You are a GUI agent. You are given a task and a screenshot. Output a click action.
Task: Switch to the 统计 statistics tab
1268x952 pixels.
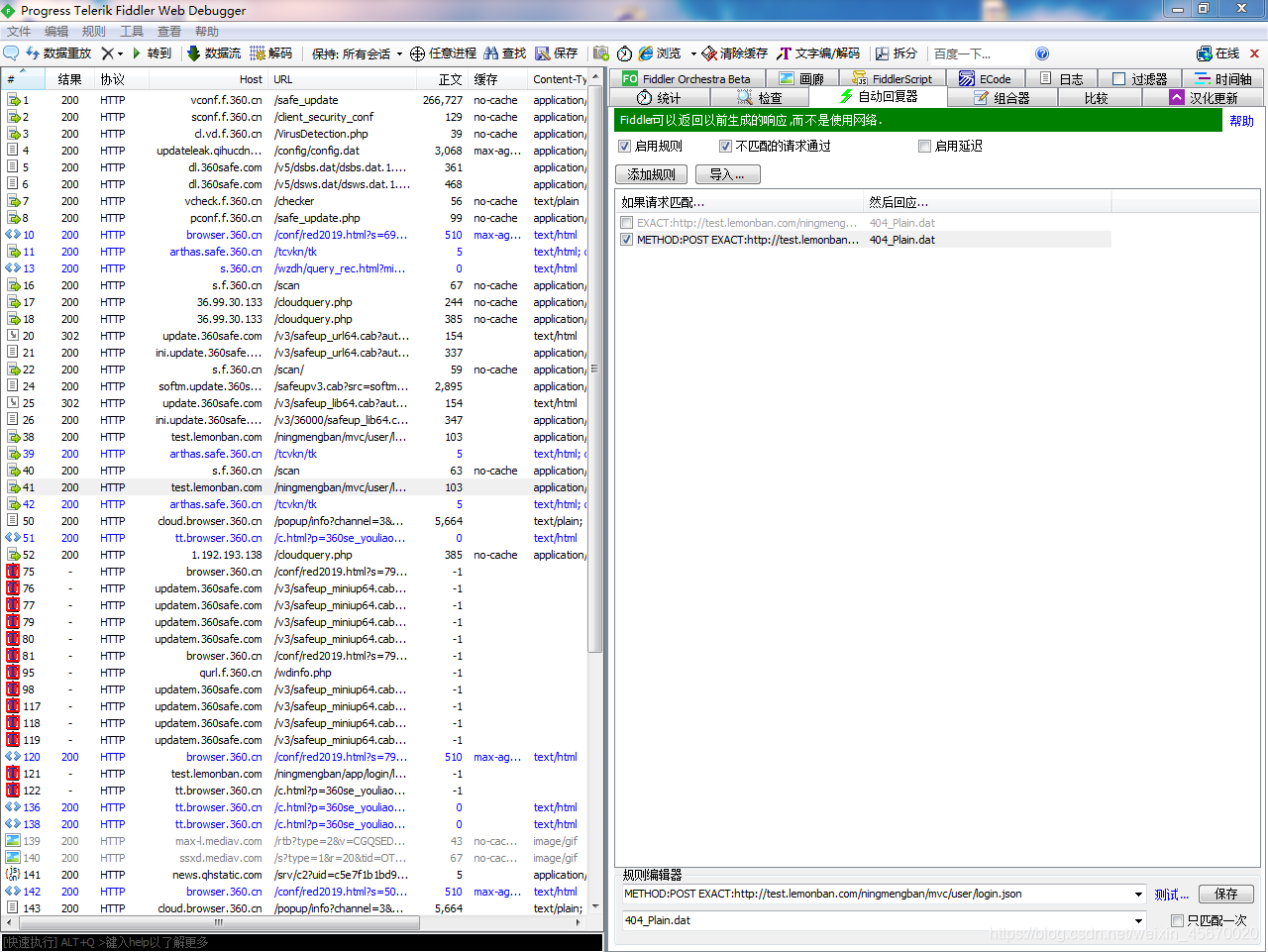(659, 97)
